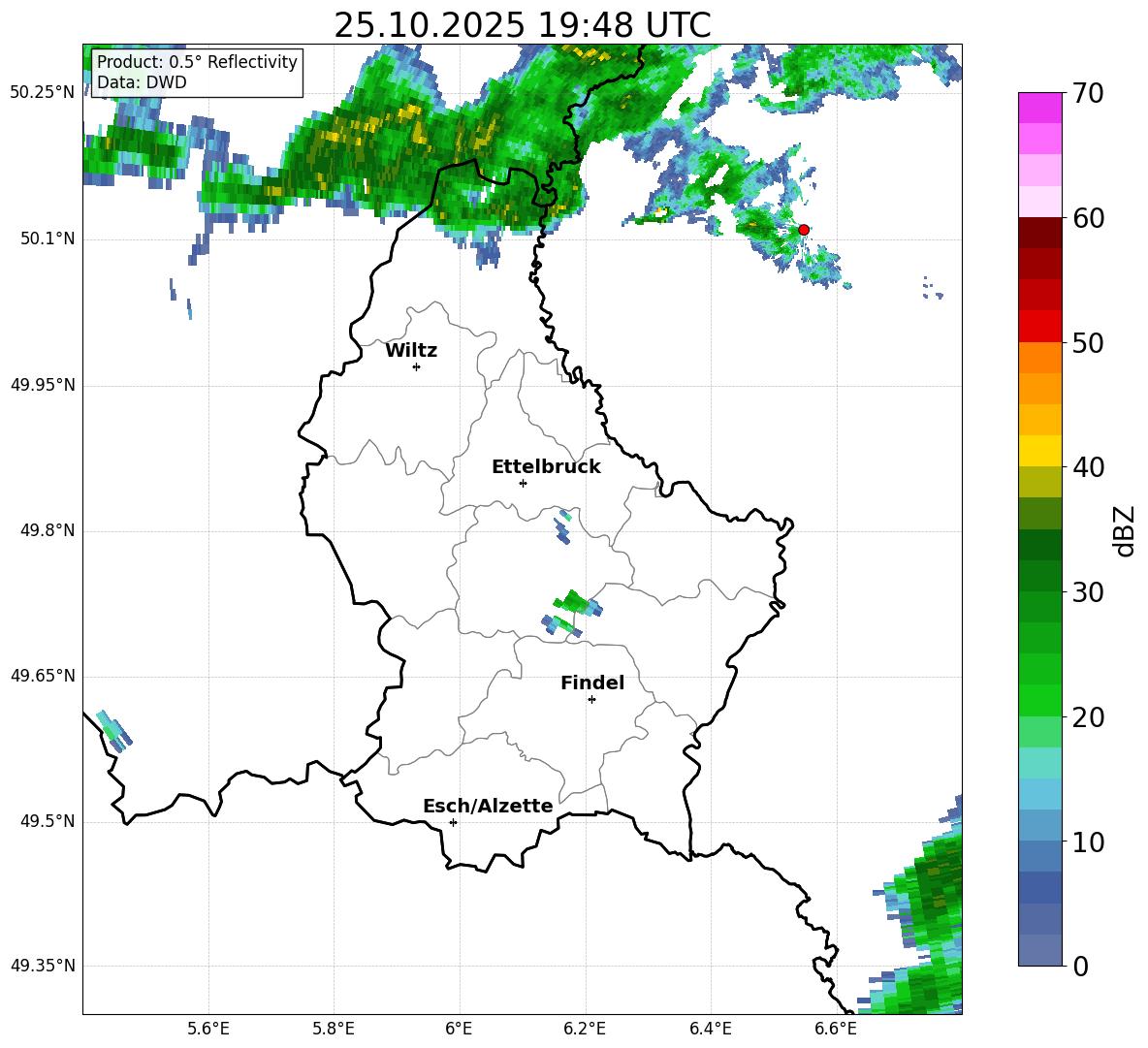Click the yellow colorbar segment at 40
The width and height of the screenshot is (1148, 1048).
(1039, 451)
